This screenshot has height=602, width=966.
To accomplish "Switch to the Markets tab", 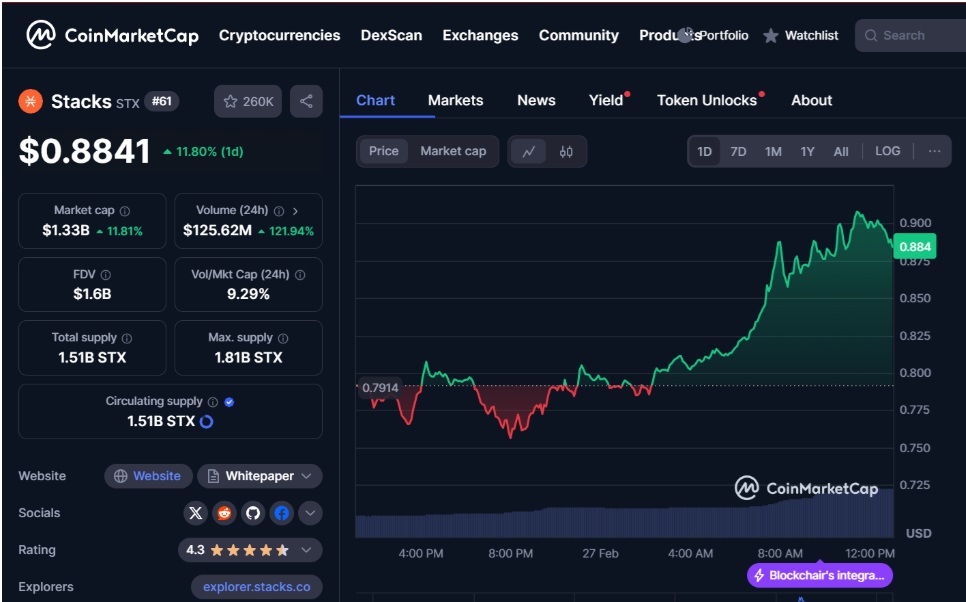I will click(x=455, y=100).
